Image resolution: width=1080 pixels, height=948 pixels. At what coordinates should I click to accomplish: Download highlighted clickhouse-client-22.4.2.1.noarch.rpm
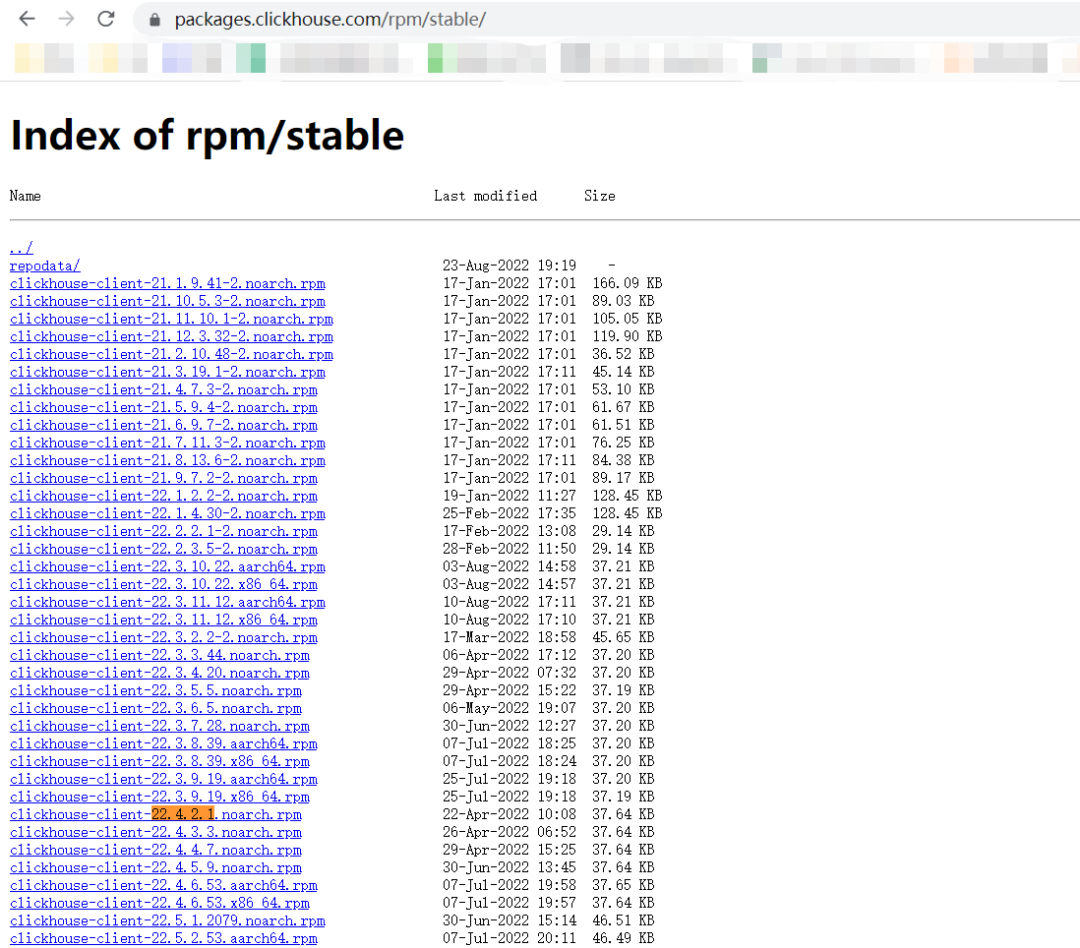tap(156, 814)
